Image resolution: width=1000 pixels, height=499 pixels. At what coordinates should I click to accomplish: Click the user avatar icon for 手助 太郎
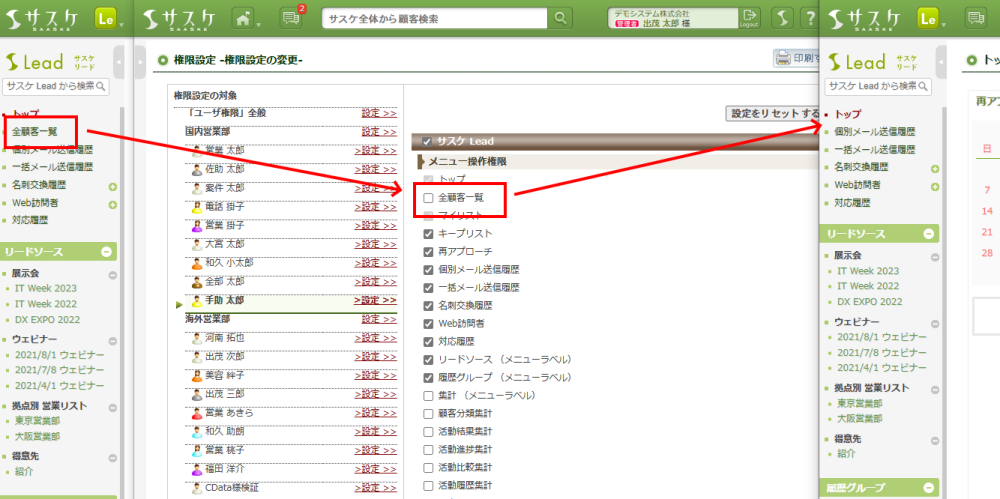coord(197,301)
